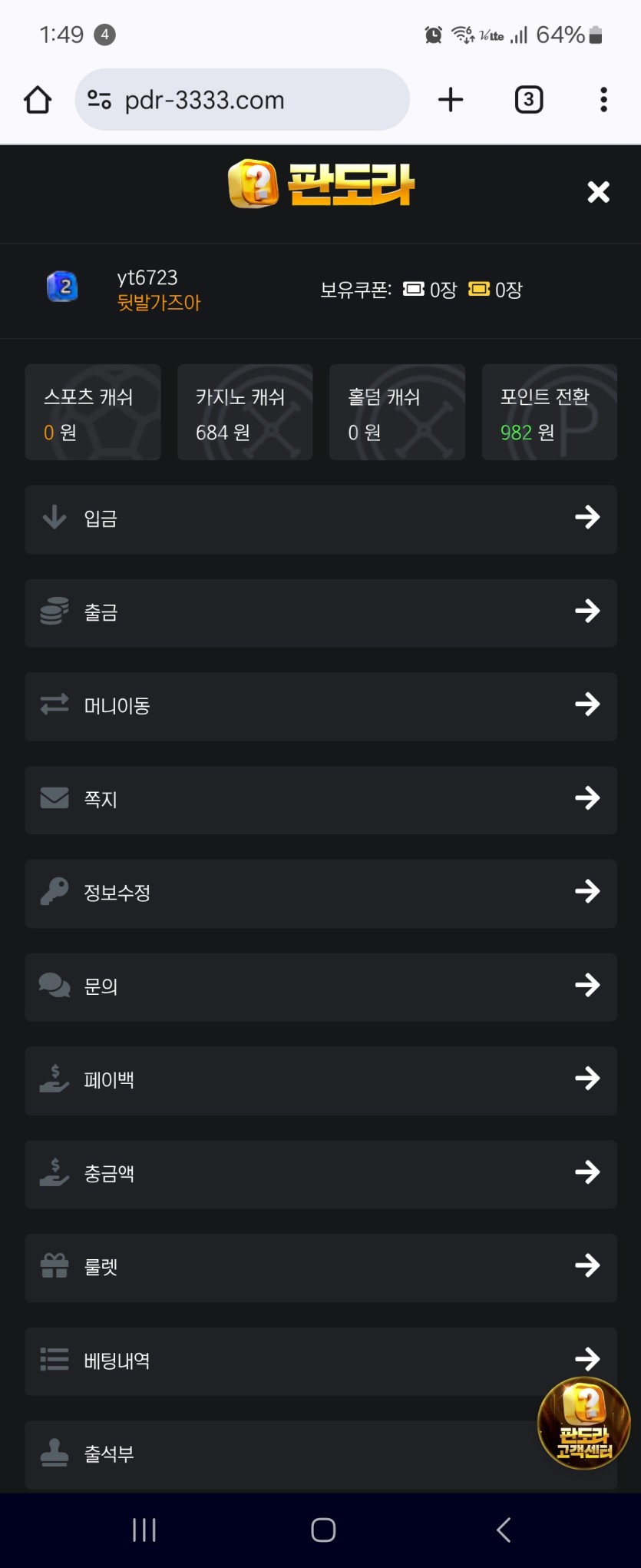This screenshot has width=641, height=1568.
Task: Tap the 쪽지 envelope icon
Action: pyautogui.click(x=55, y=798)
